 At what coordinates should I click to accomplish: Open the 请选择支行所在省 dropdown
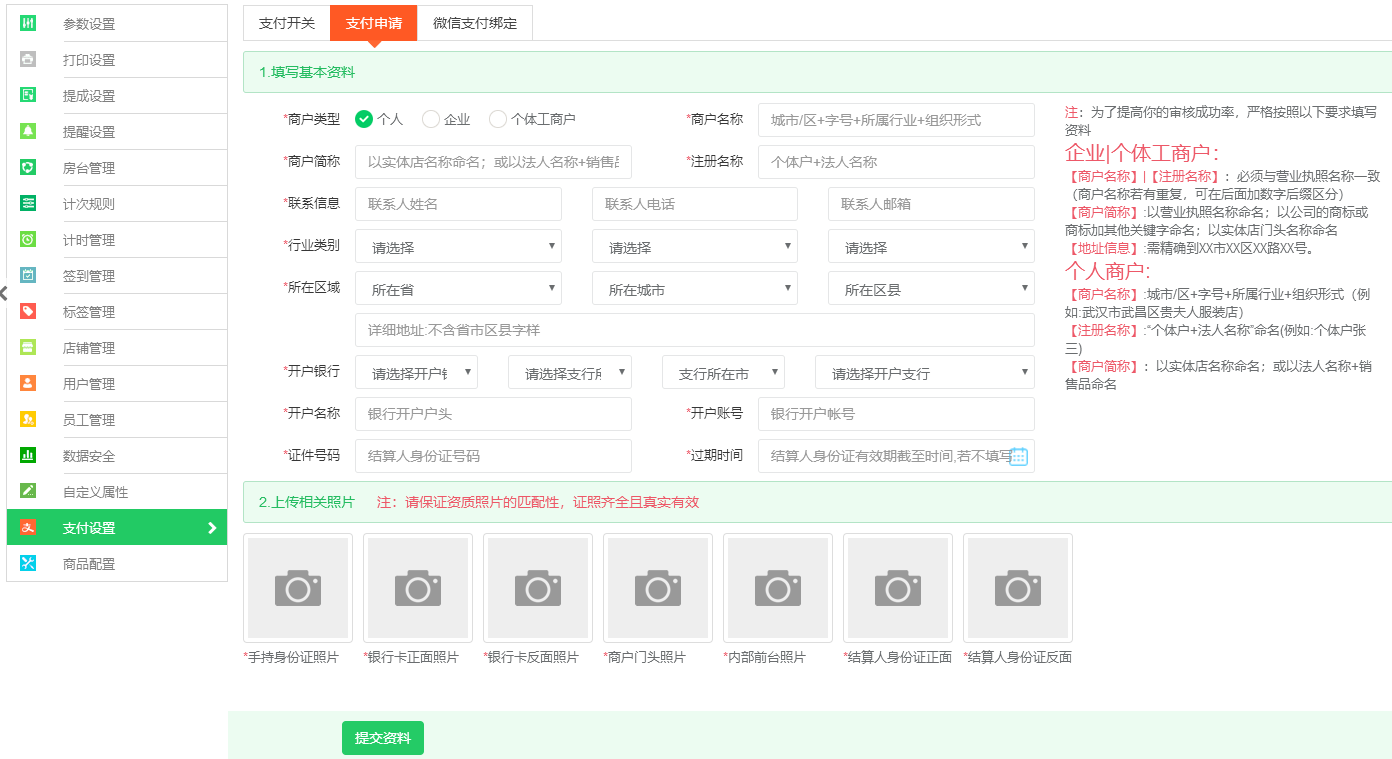[570, 373]
